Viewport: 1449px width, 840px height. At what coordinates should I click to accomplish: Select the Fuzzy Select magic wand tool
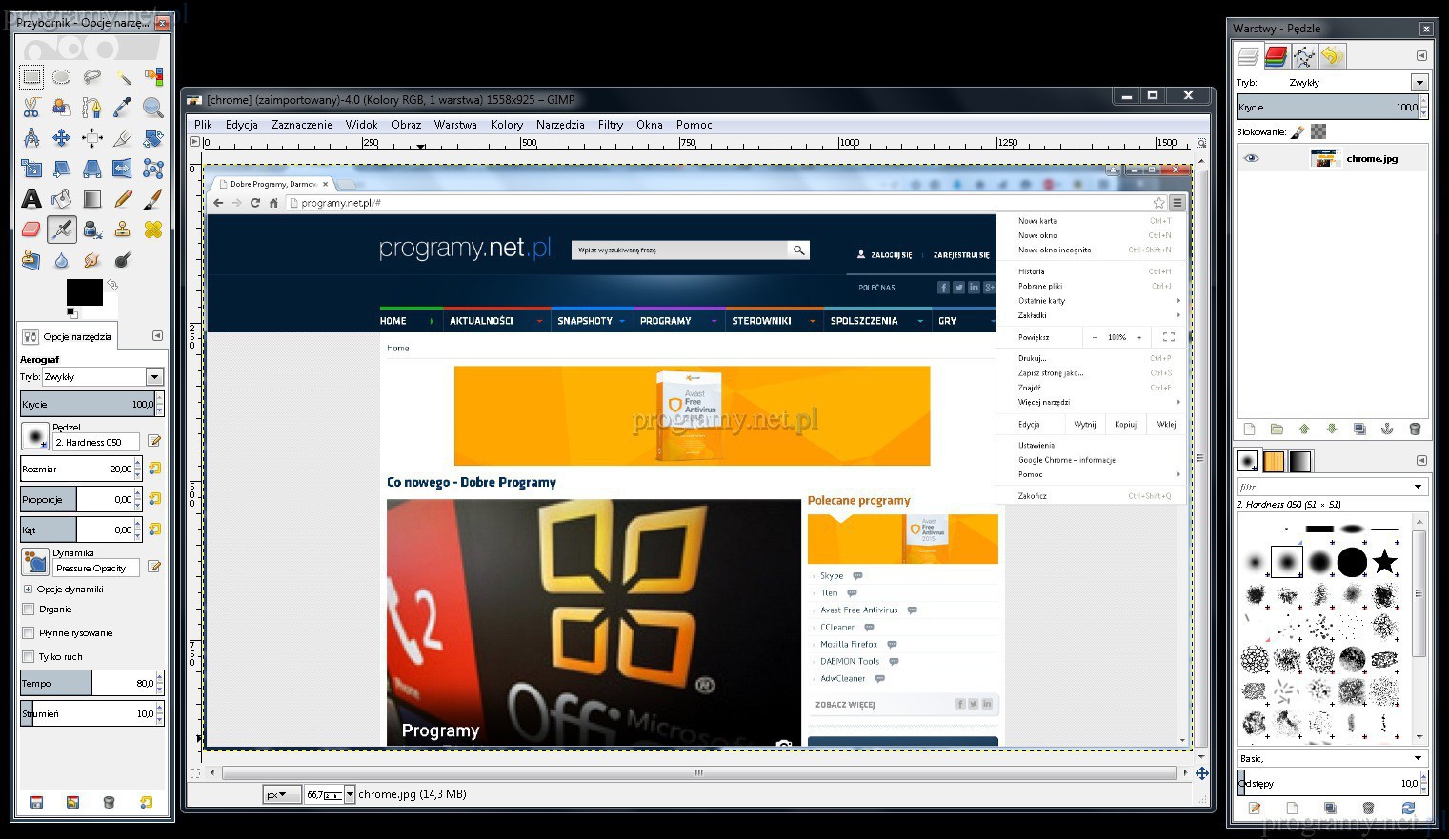coord(123,77)
